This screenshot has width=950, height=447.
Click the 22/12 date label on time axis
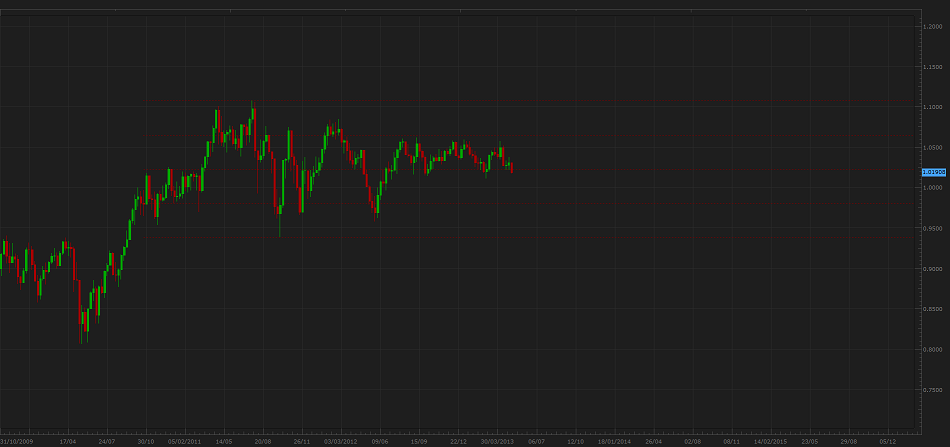tap(458, 440)
